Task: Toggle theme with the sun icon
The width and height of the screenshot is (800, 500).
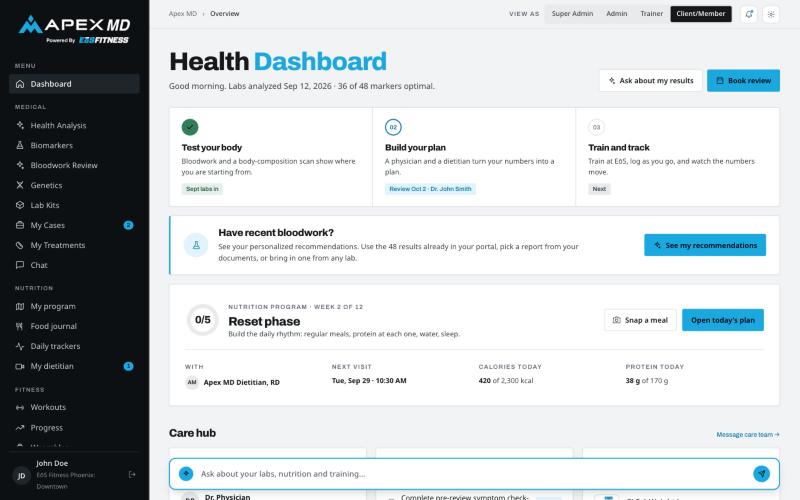Action: tap(771, 14)
